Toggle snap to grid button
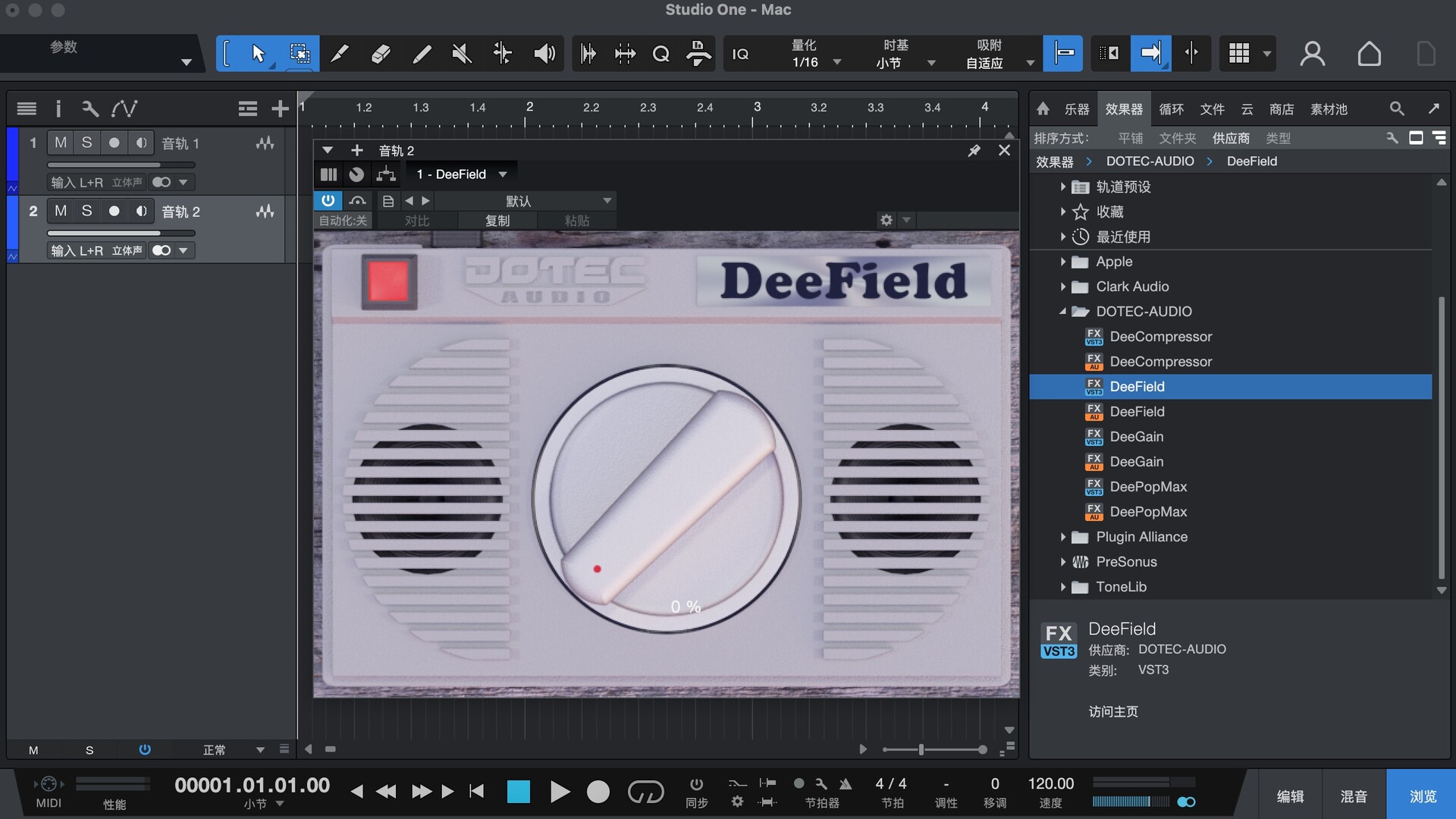The width and height of the screenshot is (1456, 819). pos(1063,54)
